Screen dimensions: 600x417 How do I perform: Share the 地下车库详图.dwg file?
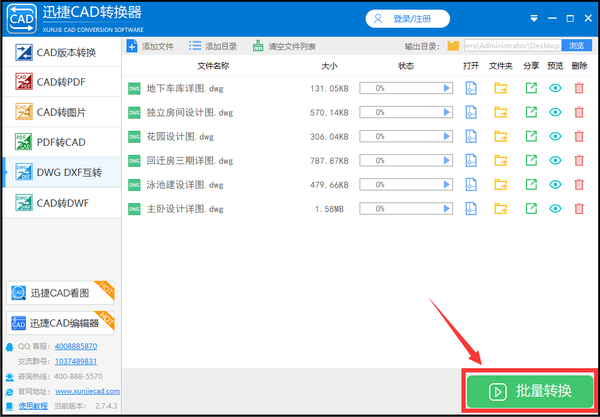[531, 88]
